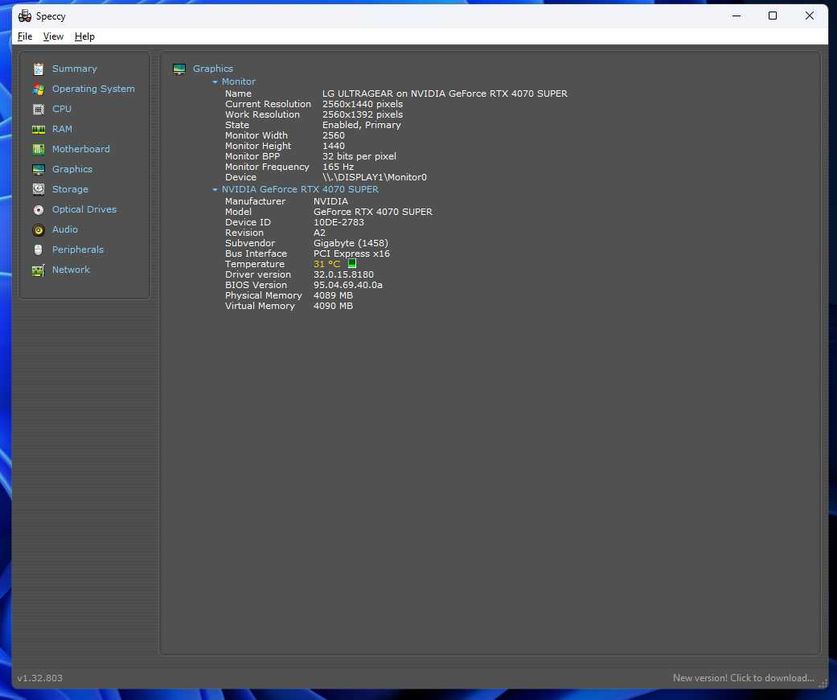This screenshot has width=837, height=700.
Task: Open the Audio section
Action: (x=65, y=230)
